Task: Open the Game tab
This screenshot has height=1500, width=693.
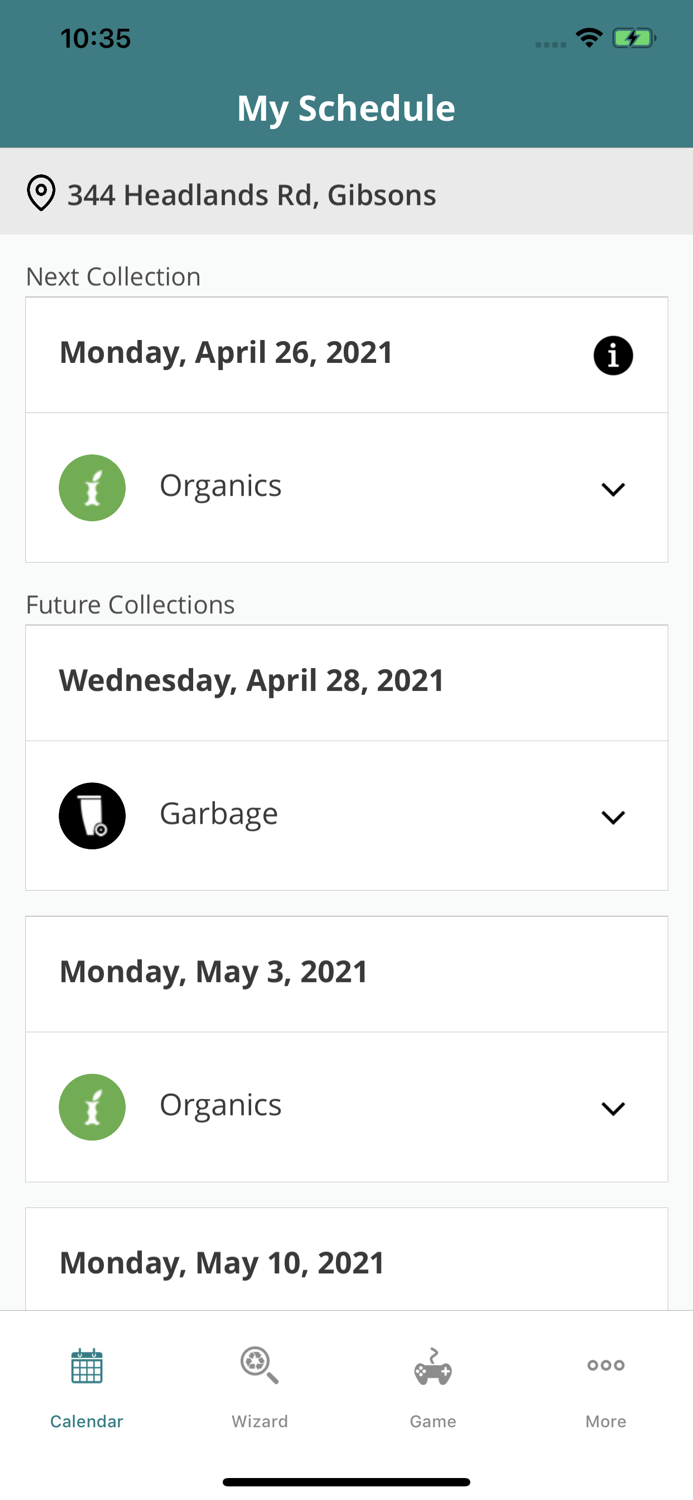Action: tap(432, 1390)
